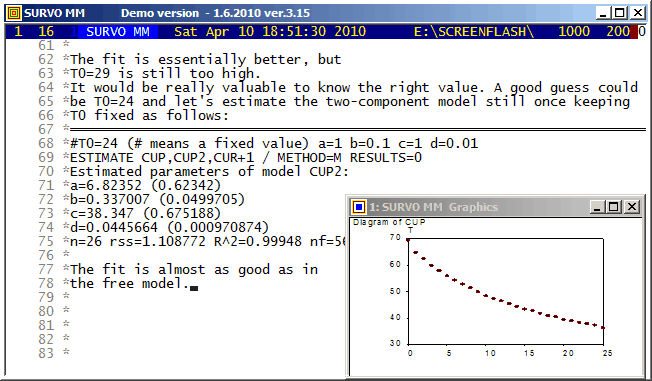Click the x-axis label 25 on the plot
Screen dimensions: 652x381
point(607,353)
